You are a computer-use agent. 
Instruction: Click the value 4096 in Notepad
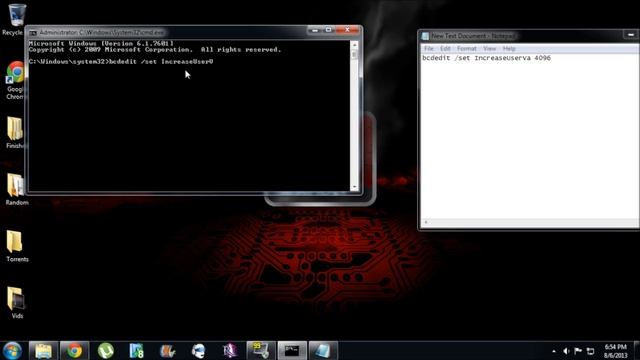pos(542,58)
